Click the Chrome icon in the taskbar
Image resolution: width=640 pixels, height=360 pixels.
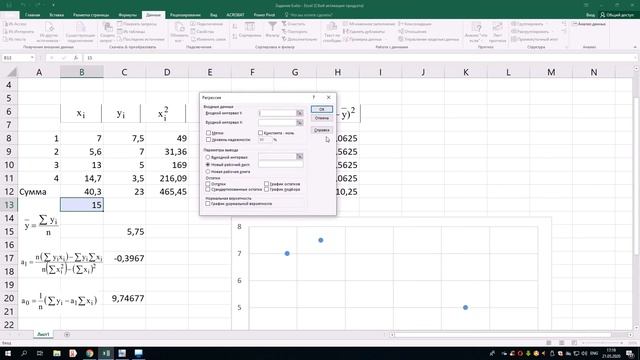pos(89,353)
